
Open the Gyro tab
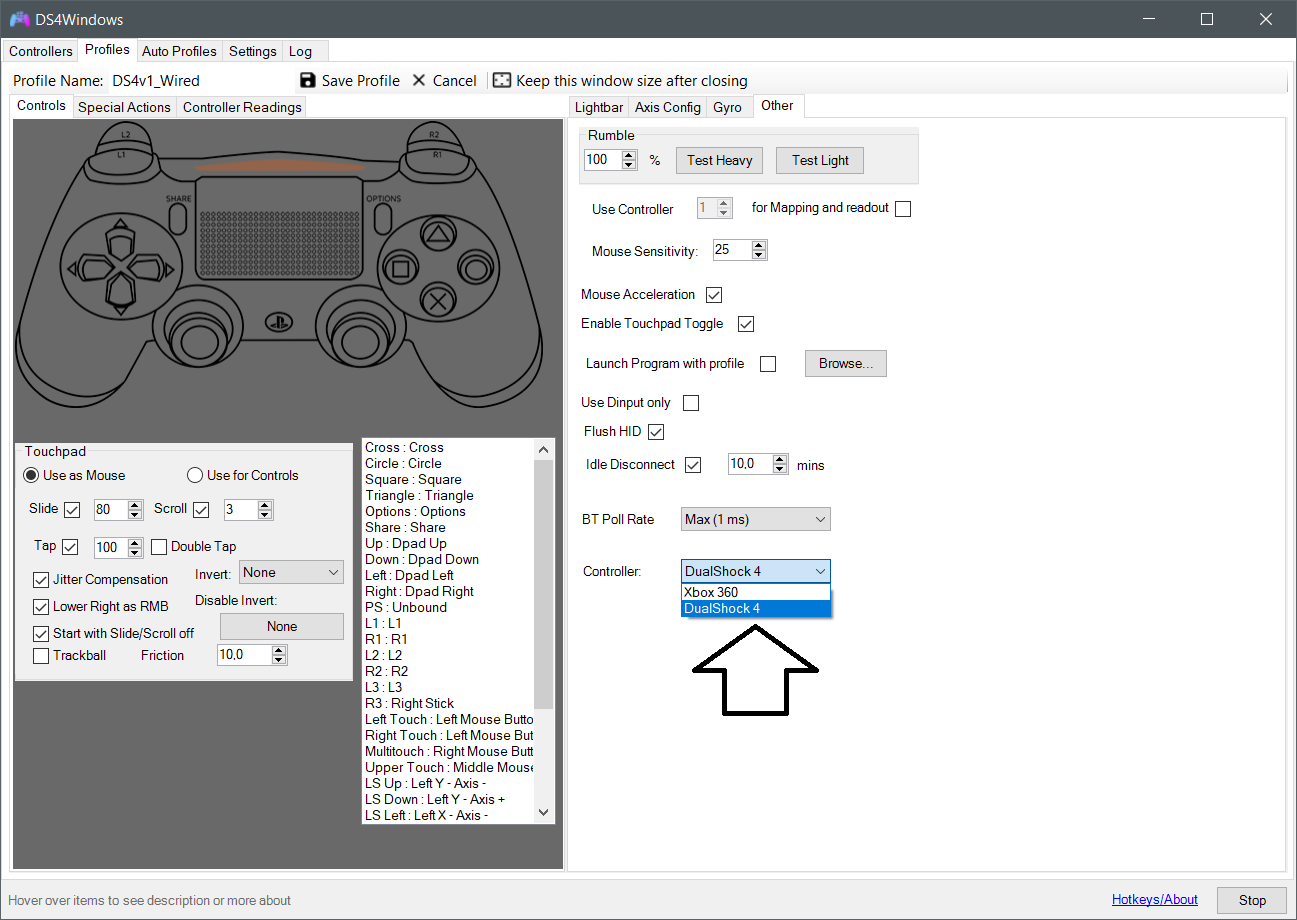727,107
